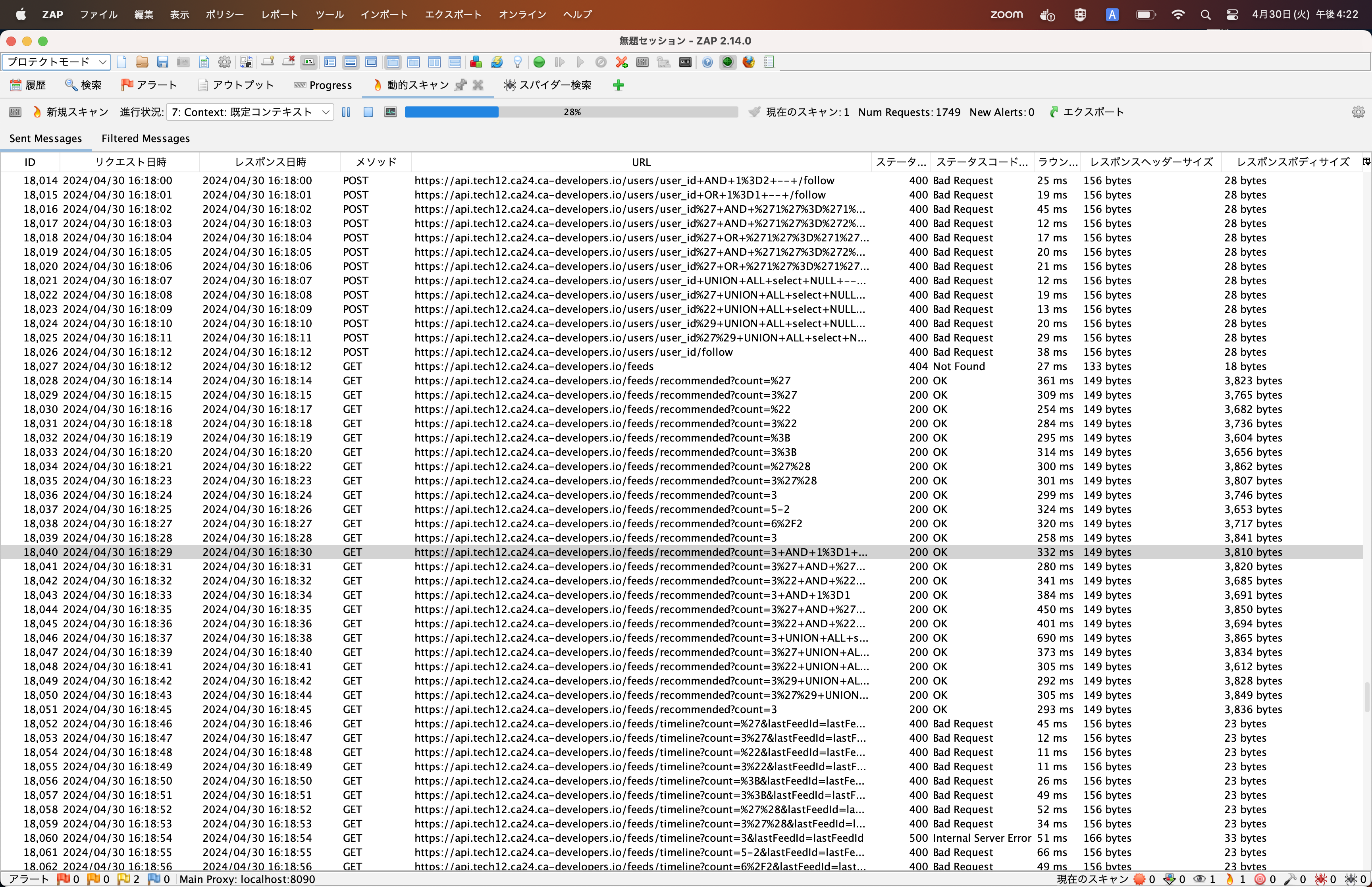Image resolution: width=1372 pixels, height=887 pixels.
Task: Click the New Session page icon
Action: (121, 62)
